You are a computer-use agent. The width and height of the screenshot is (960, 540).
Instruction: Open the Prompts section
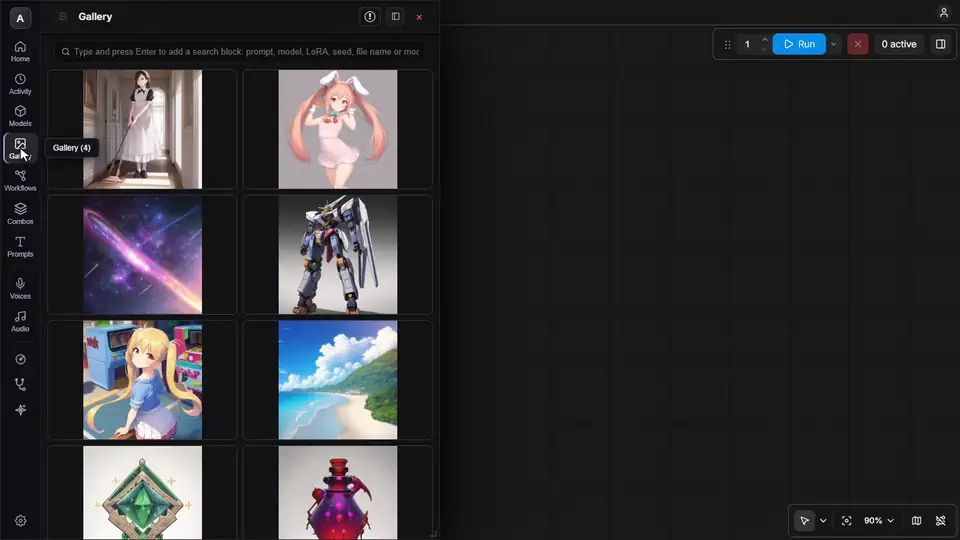(20, 247)
